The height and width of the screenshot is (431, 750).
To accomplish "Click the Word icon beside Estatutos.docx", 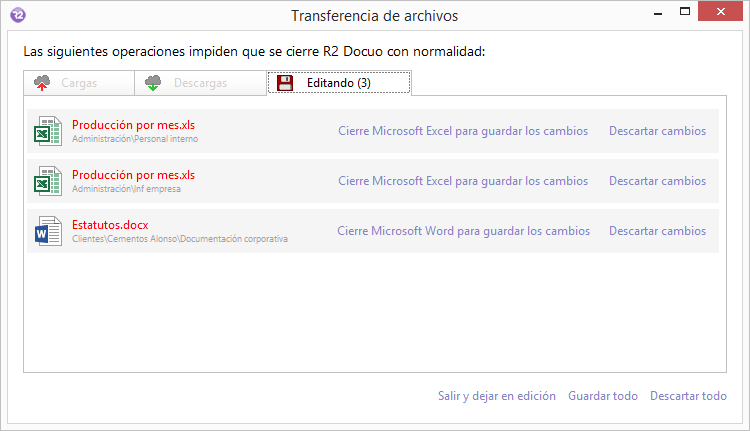I will [x=48, y=231].
